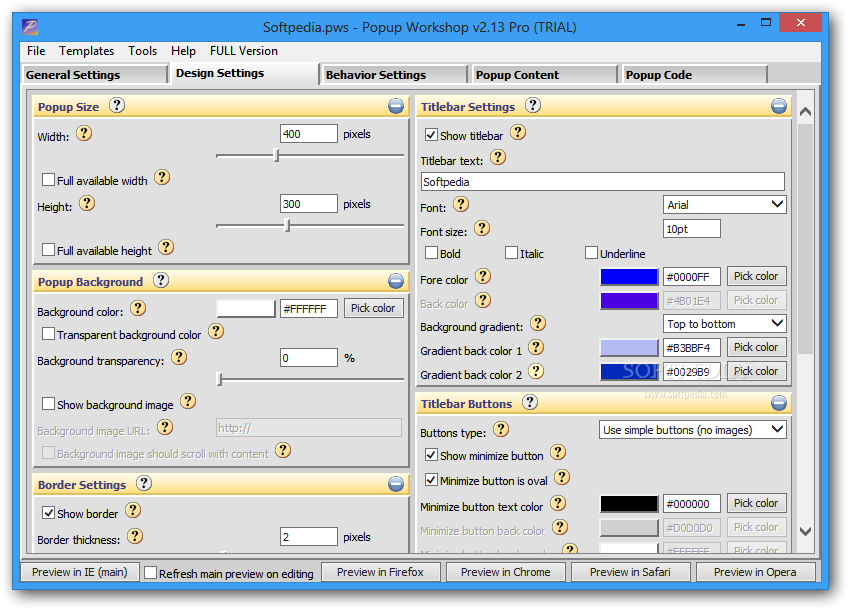Image resolution: width=849 pixels, height=610 pixels.
Task: Click help icon next to Buttons type
Action: pos(501,430)
